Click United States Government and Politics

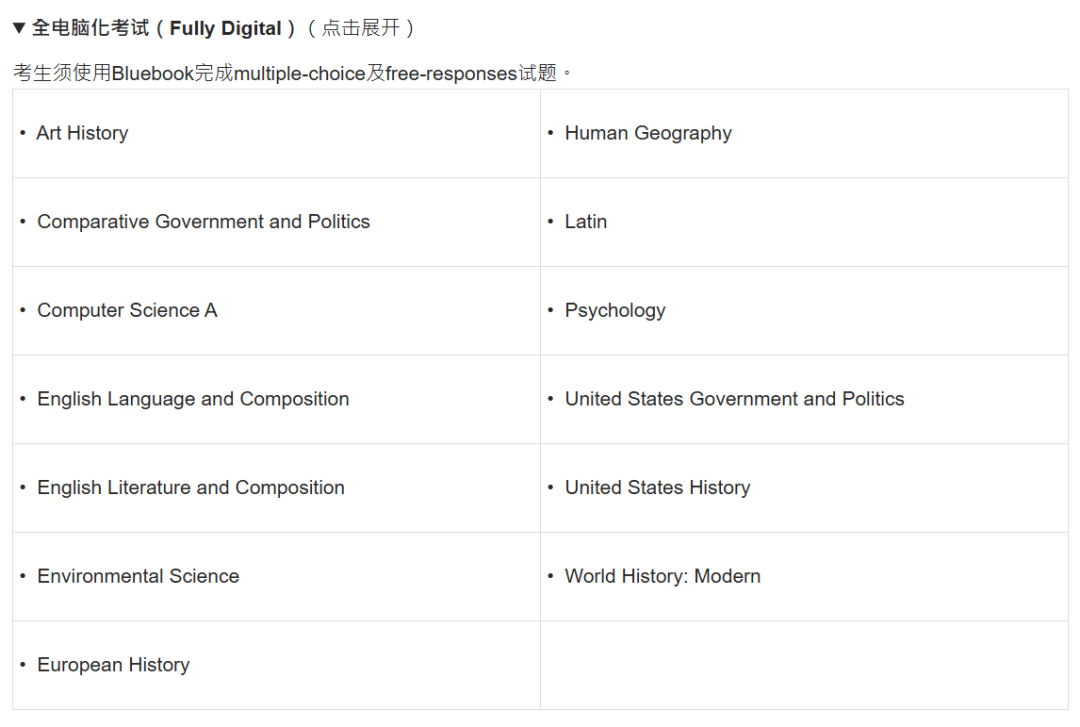[734, 399]
